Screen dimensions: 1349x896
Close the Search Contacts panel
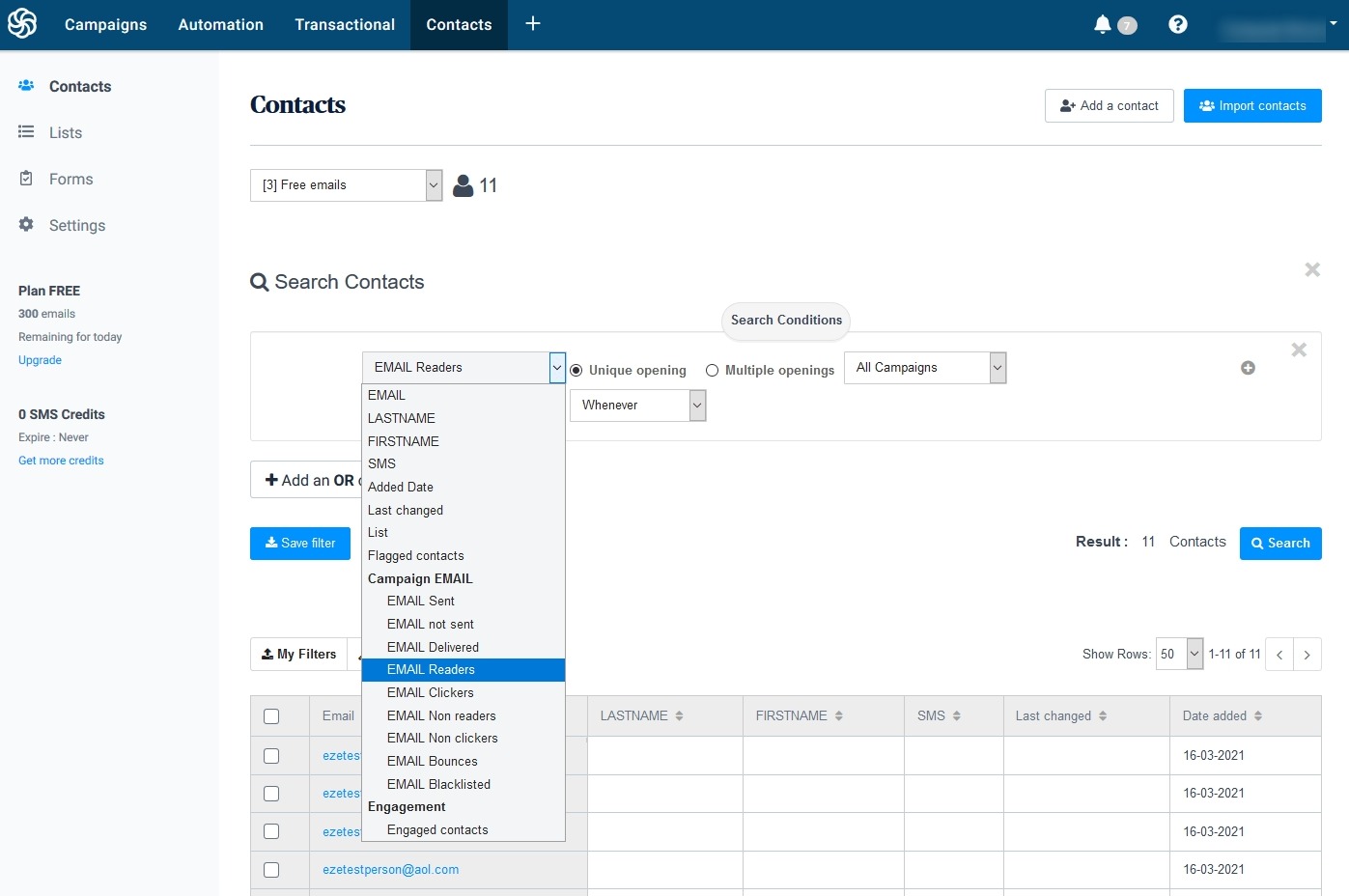tap(1311, 269)
